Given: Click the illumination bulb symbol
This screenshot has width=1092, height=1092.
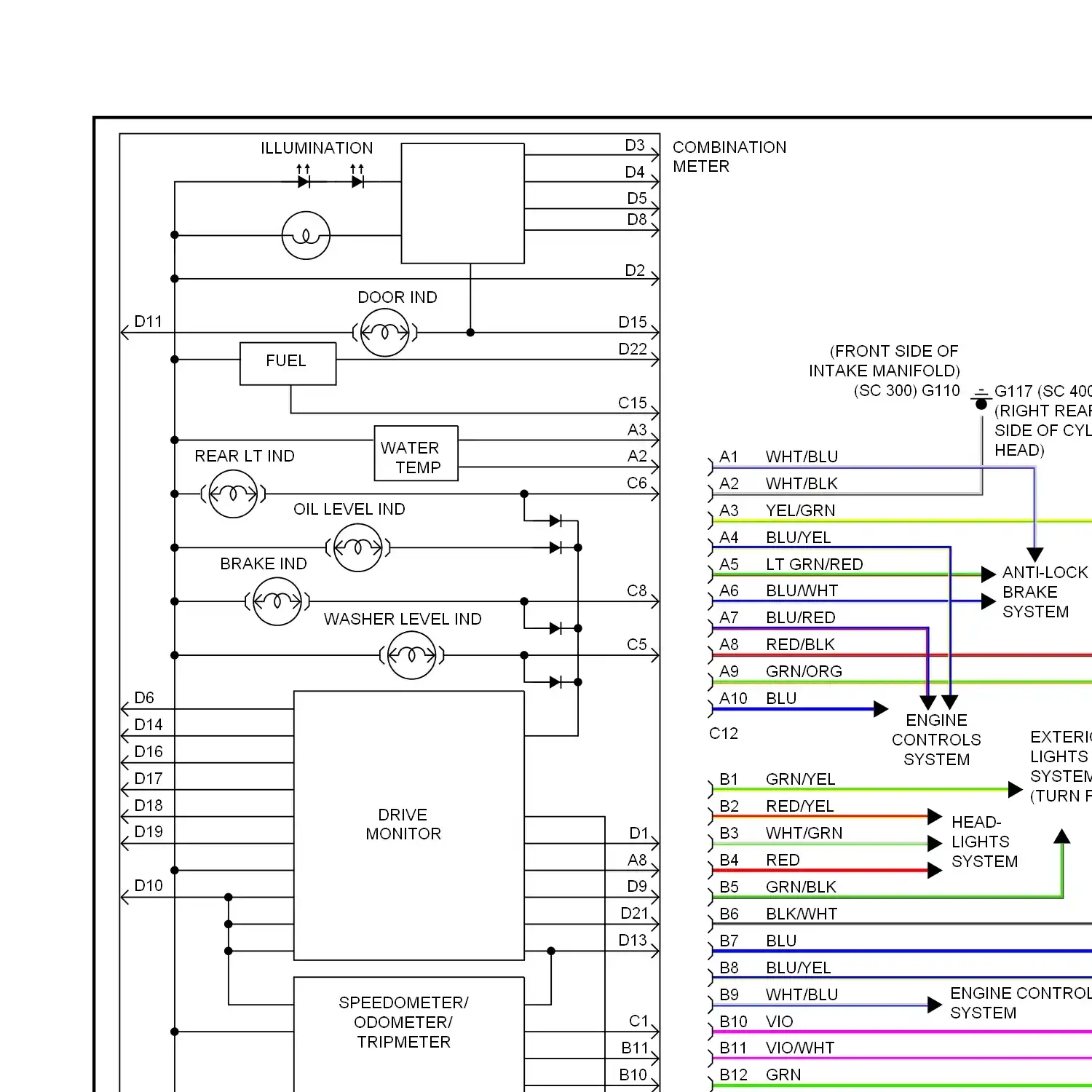Looking at the screenshot, I should [306, 235].
